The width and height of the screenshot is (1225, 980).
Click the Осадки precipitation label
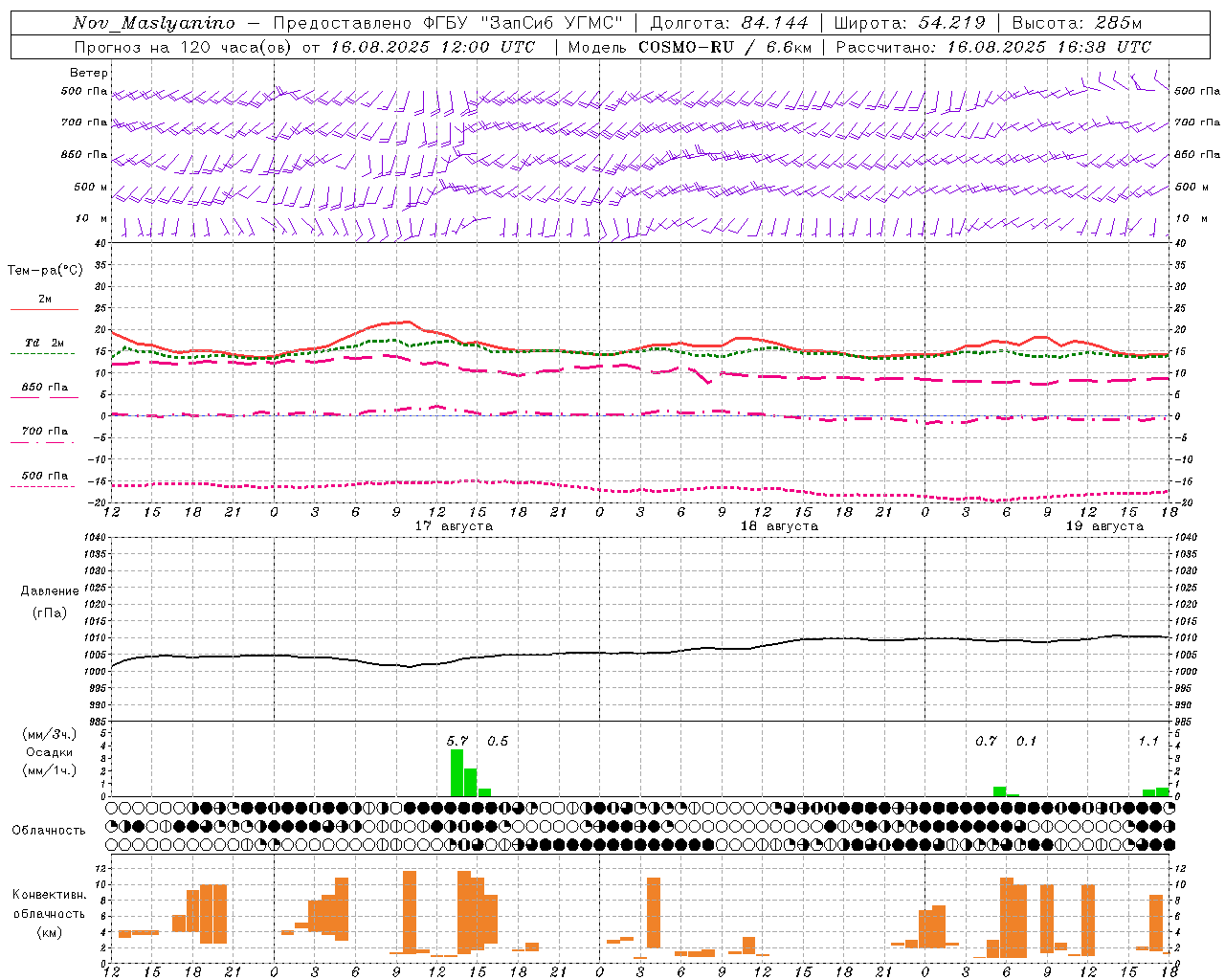click(x=50, y=752)
